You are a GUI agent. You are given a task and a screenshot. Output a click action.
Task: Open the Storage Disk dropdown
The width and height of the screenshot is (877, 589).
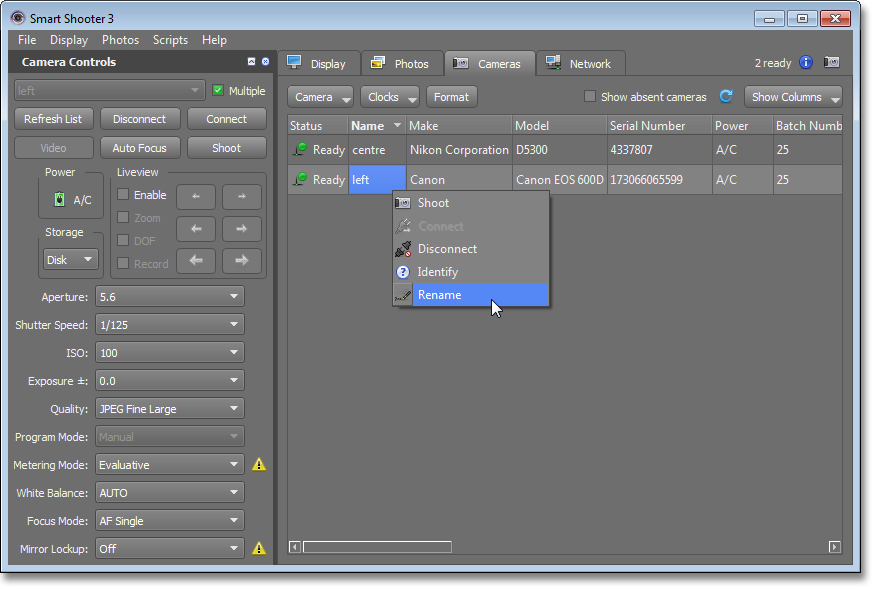71,260
